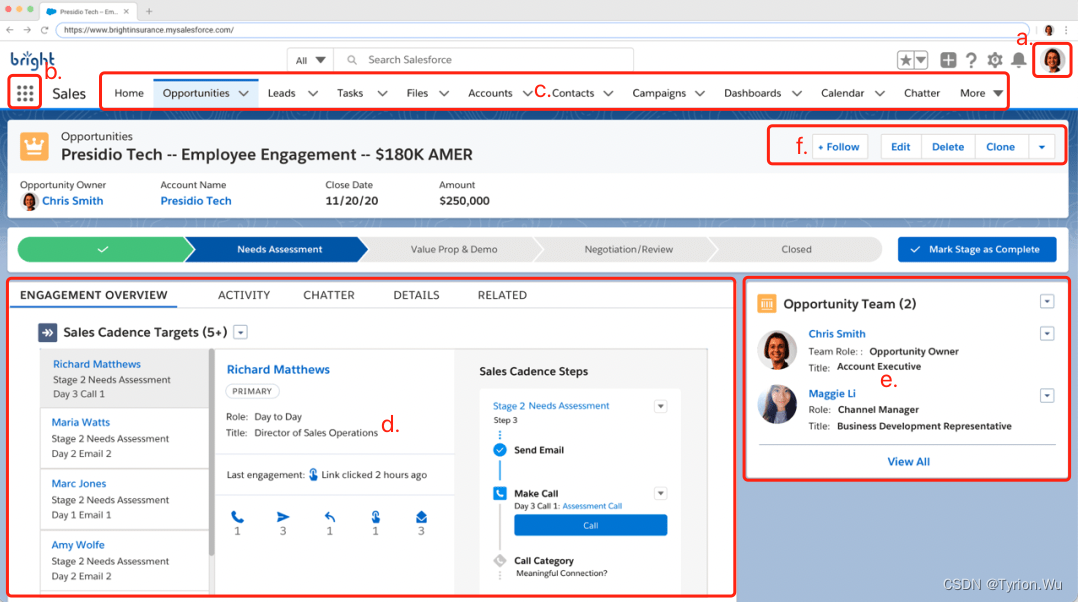Image resolution: width=1078 pixels, height=602 pixels.
Task: Click the sent email paper-plane icon
Action: point(283,517)
